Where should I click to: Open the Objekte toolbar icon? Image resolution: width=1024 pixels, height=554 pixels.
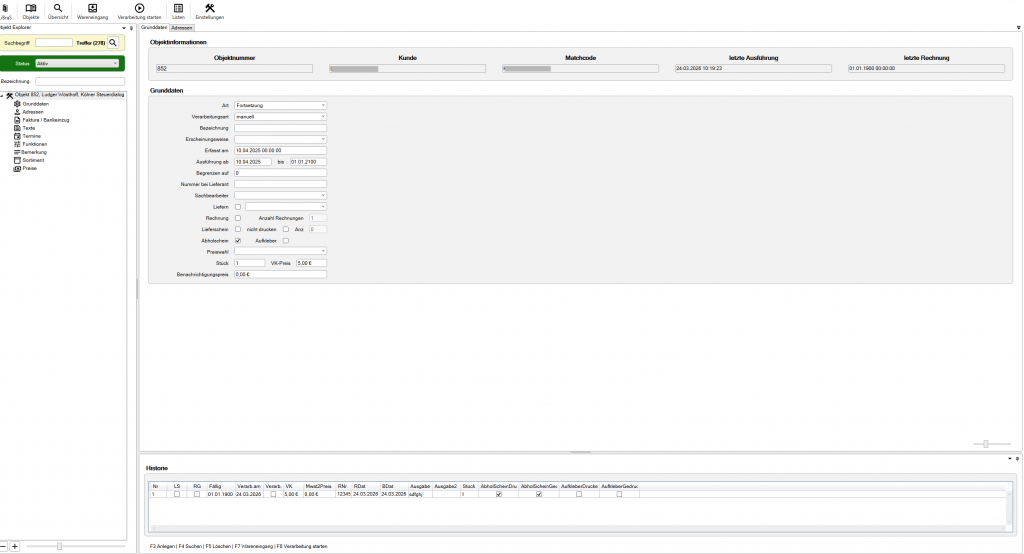coord(30,11)
